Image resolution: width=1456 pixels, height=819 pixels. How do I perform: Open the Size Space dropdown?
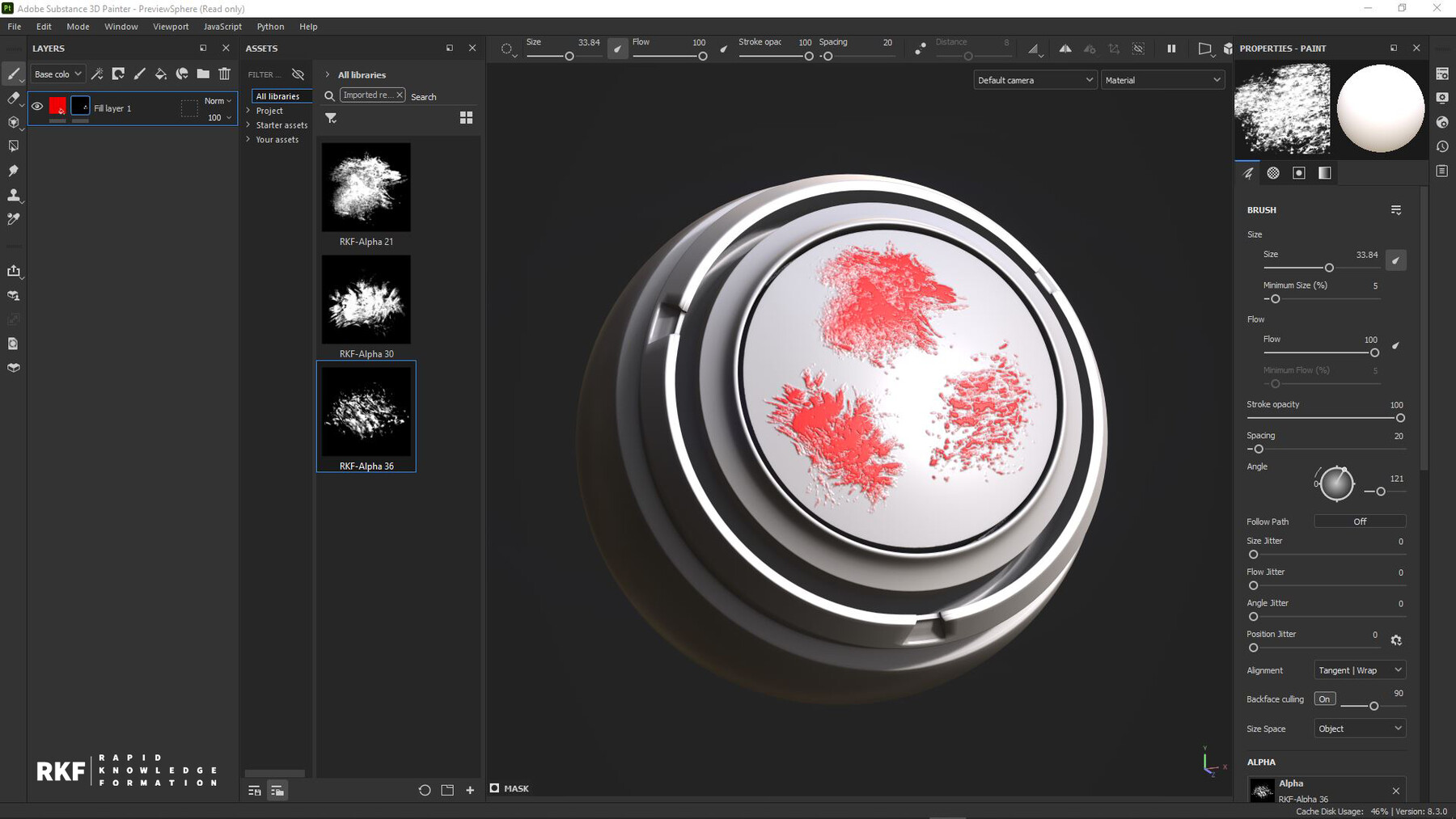tap(1359, 728)
